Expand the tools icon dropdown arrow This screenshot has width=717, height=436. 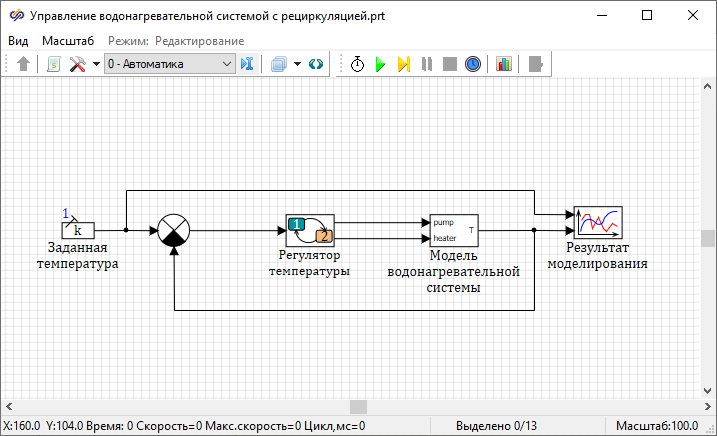tap(96, 64)
